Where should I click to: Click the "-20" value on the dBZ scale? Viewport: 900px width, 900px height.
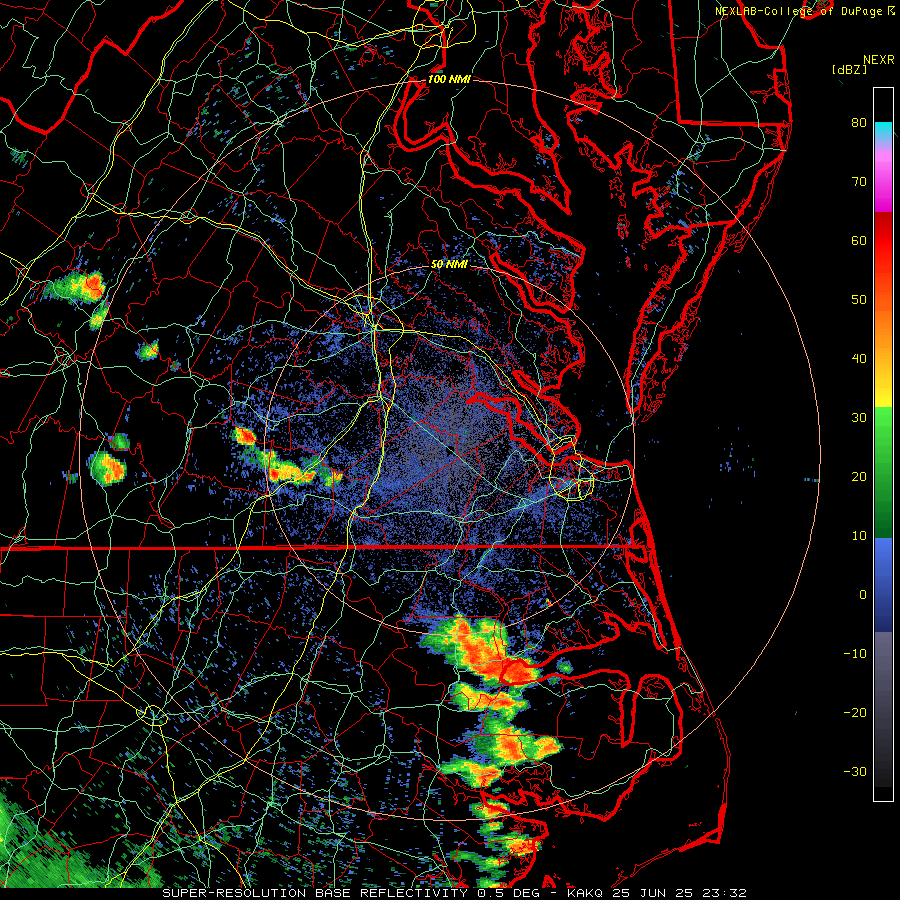coord(855,712)
